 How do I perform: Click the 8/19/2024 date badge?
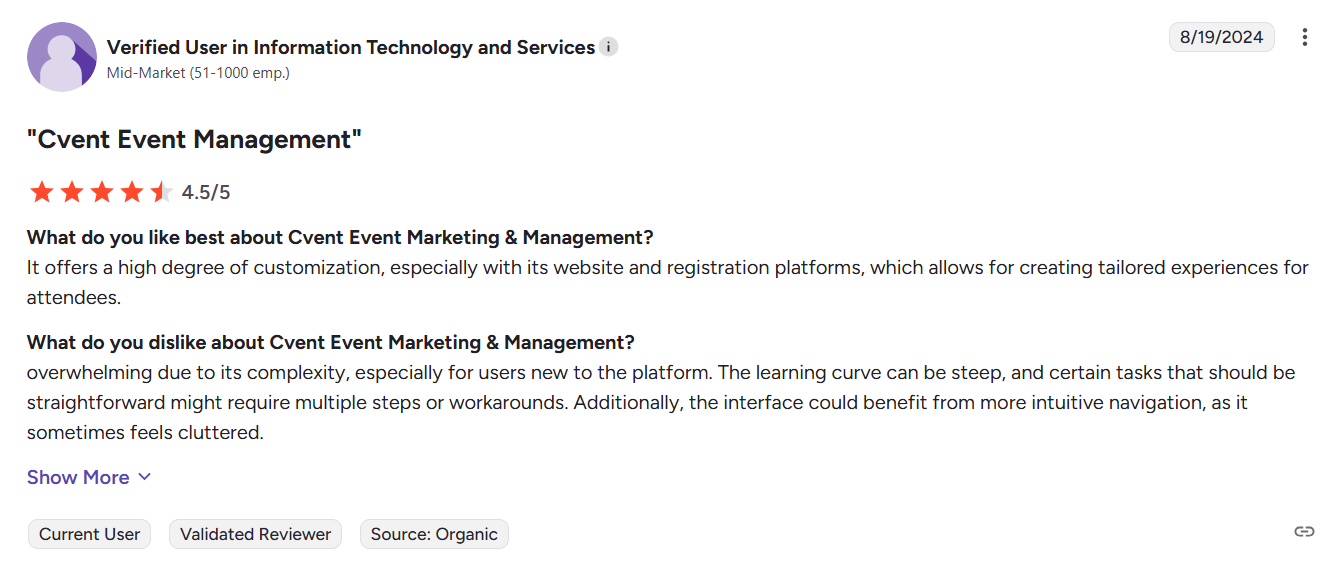tap(1221, 38)
